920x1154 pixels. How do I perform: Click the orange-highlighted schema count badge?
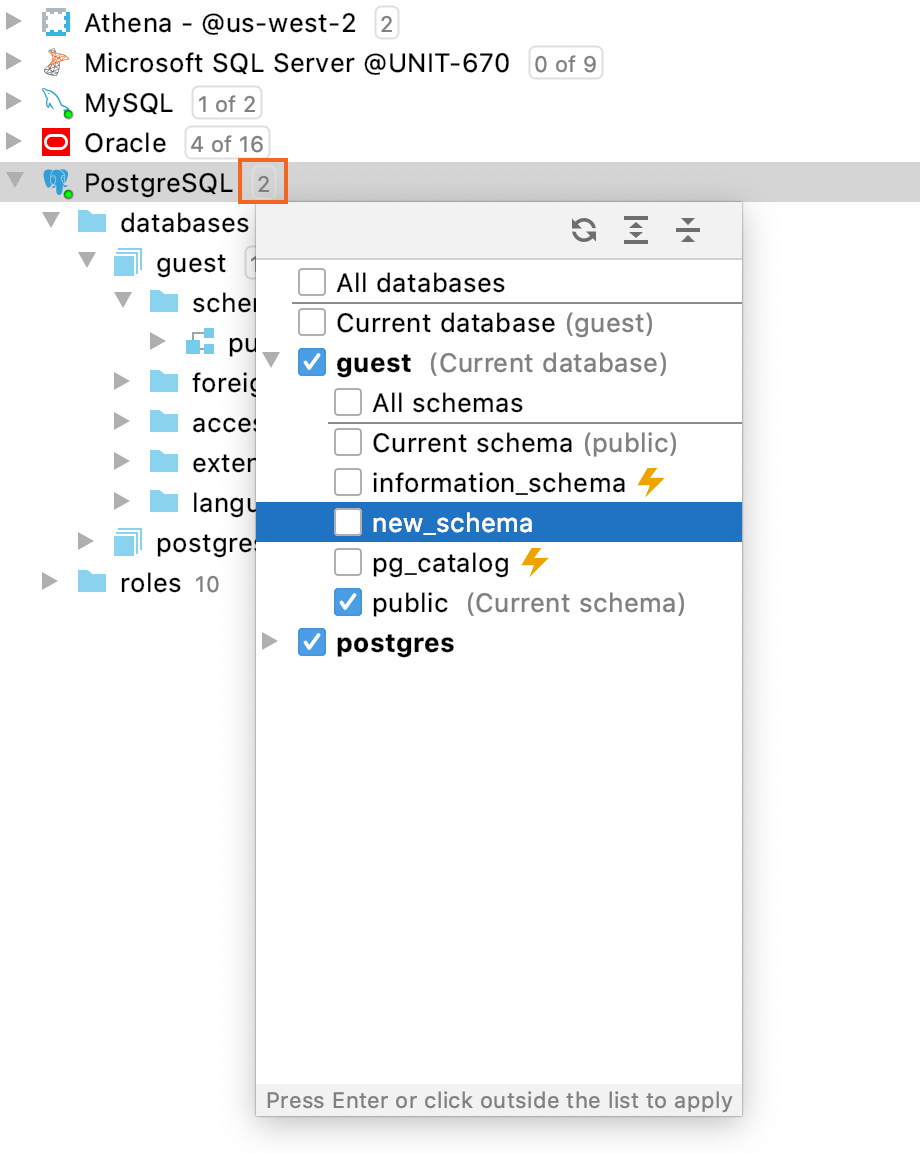(263, 182)
